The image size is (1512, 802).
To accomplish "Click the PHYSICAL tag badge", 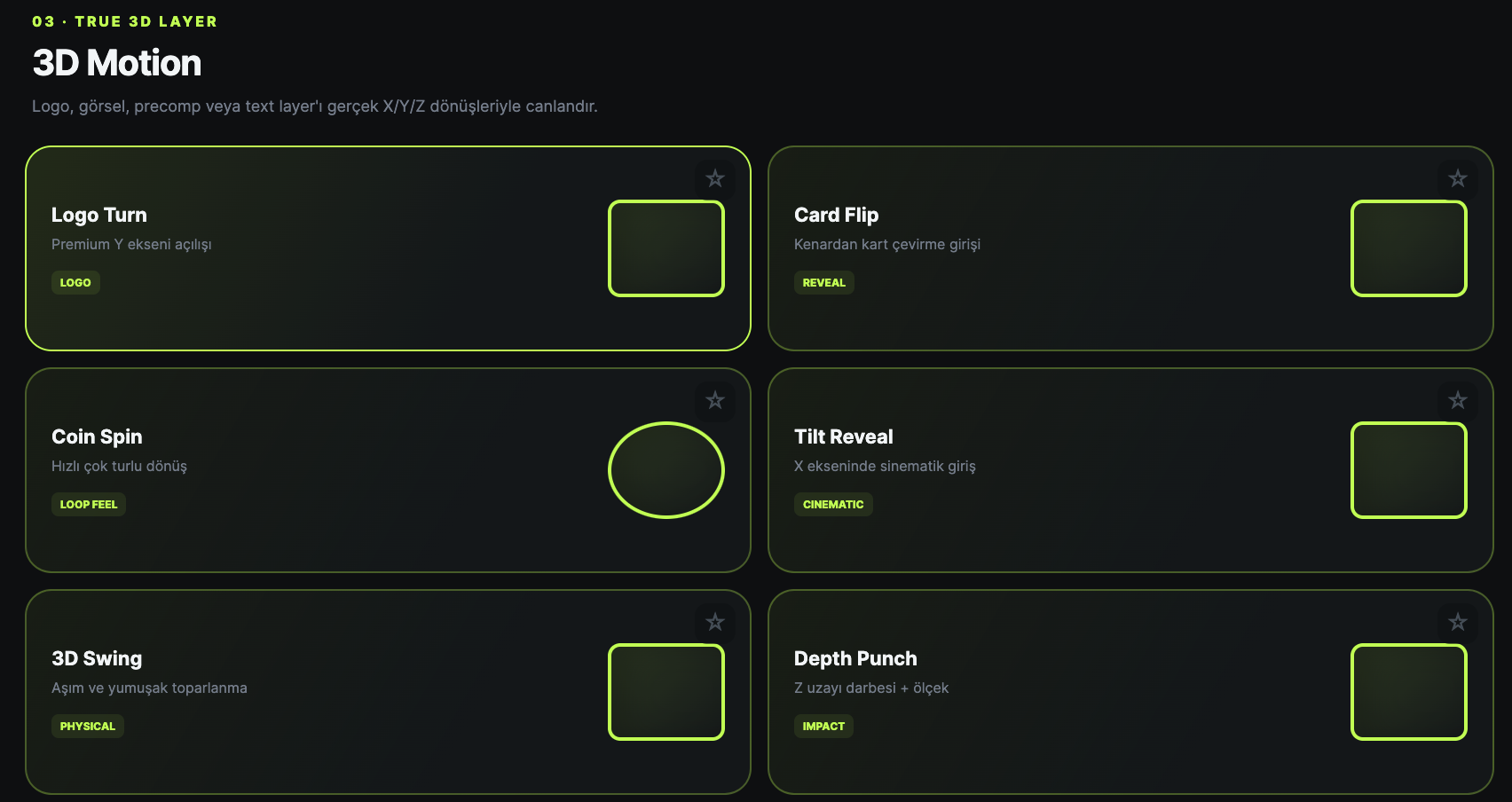I will (88, 726).
